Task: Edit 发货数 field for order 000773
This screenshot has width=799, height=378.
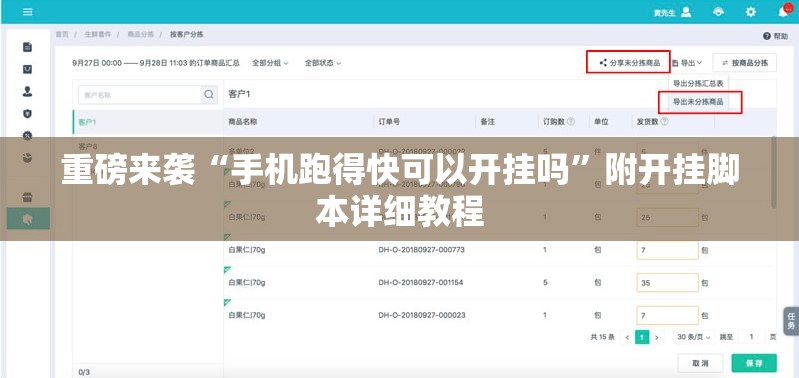Action: tap(668, 250)
